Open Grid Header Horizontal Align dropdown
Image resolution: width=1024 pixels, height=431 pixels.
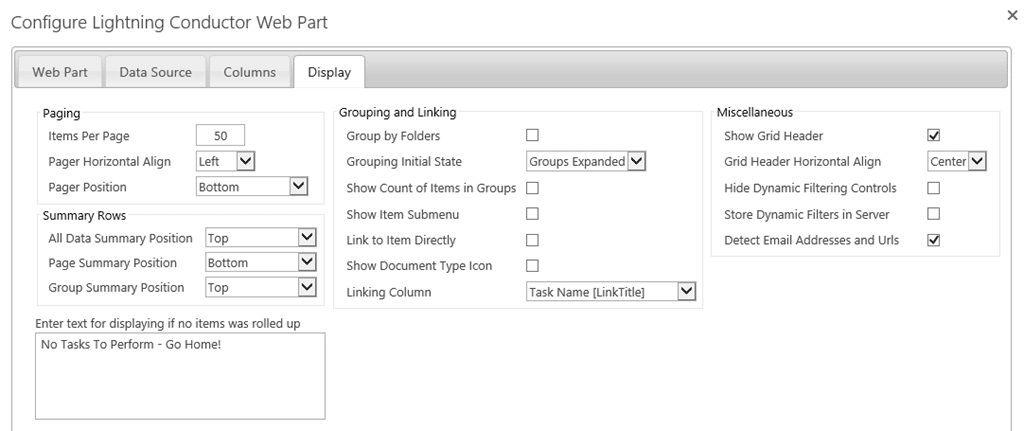957,161
